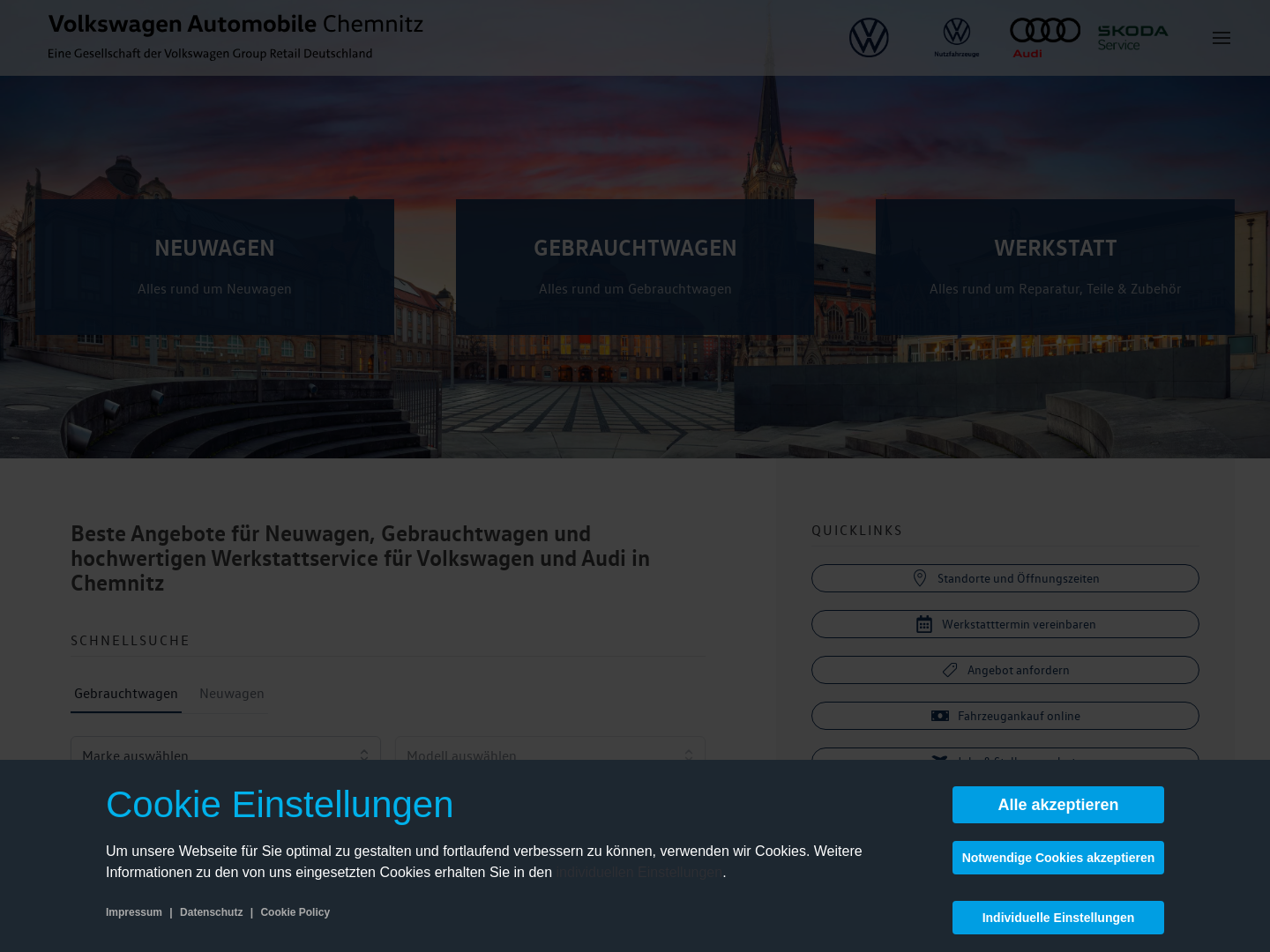The height and width of the screenshot is (952, 1270).
Task: Open Angebot anfordern quicklink
Action: coord(1005,670)
